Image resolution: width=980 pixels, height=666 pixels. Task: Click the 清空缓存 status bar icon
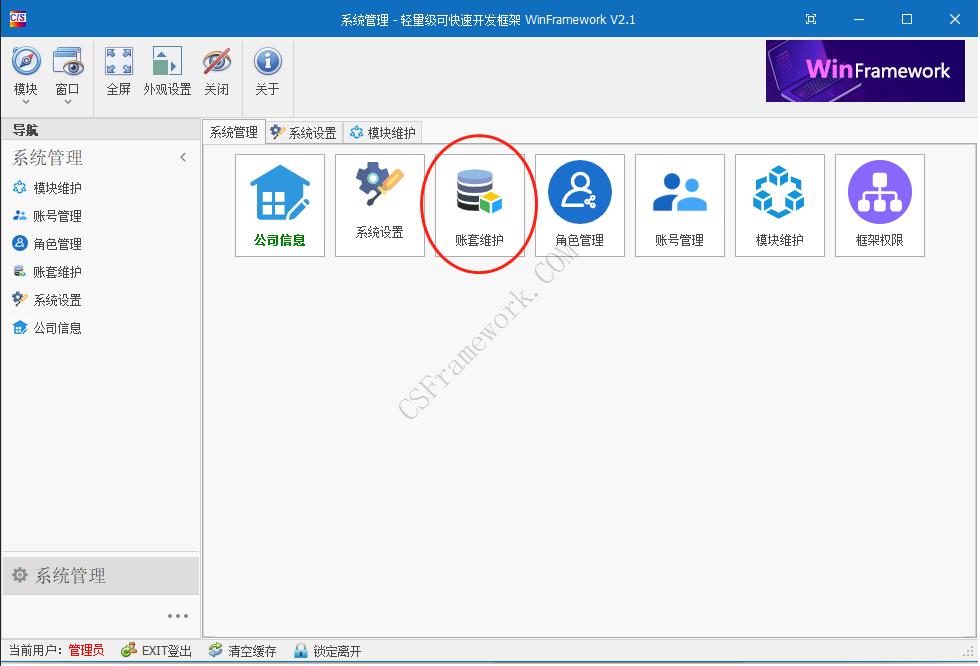[214, 650]
